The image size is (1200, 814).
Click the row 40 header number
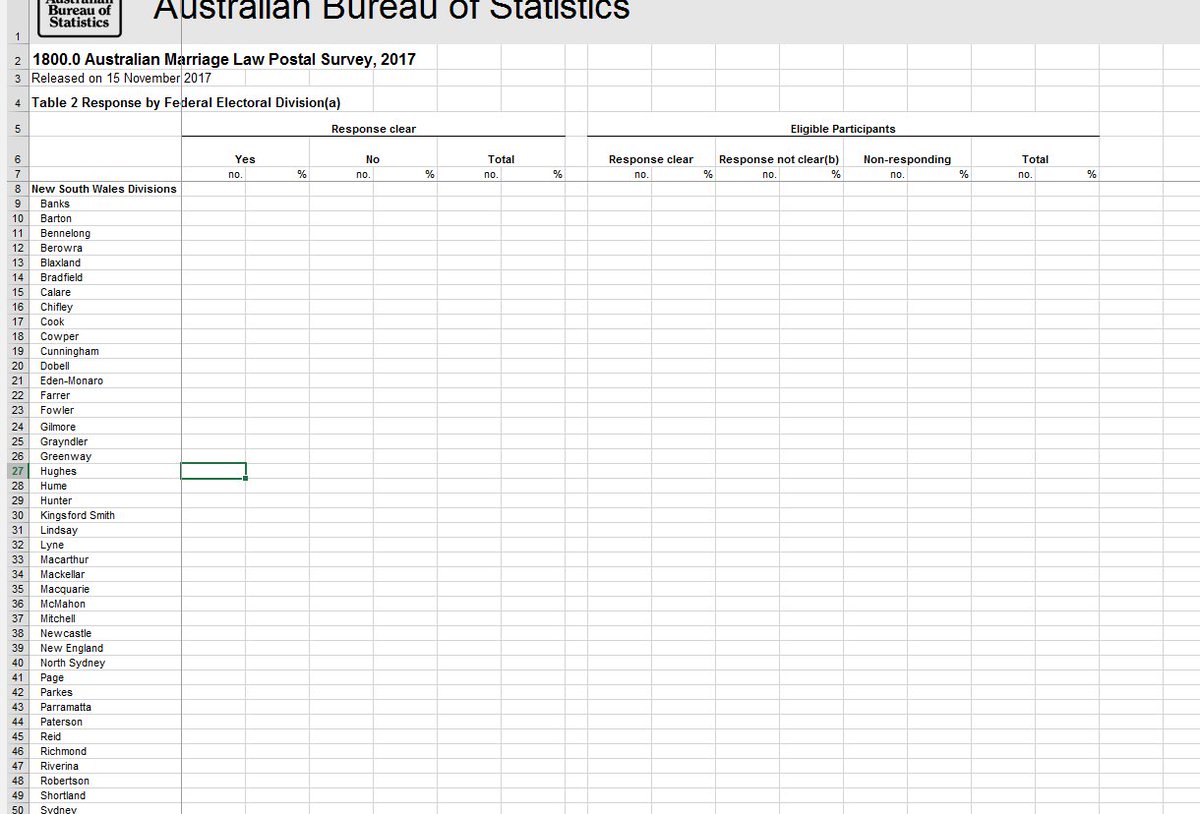pos(18,663)
